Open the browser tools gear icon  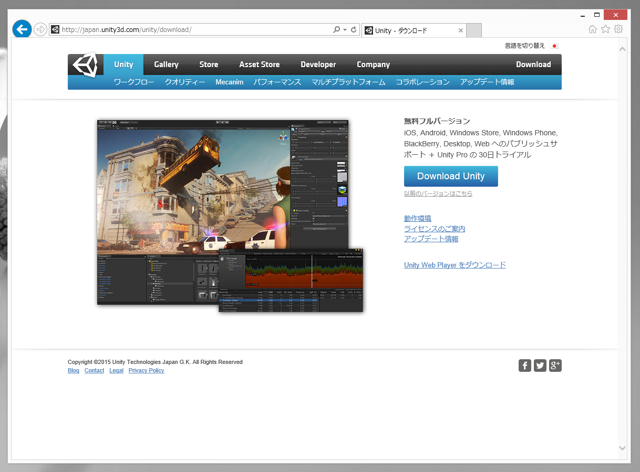click(x=618, y=29)
